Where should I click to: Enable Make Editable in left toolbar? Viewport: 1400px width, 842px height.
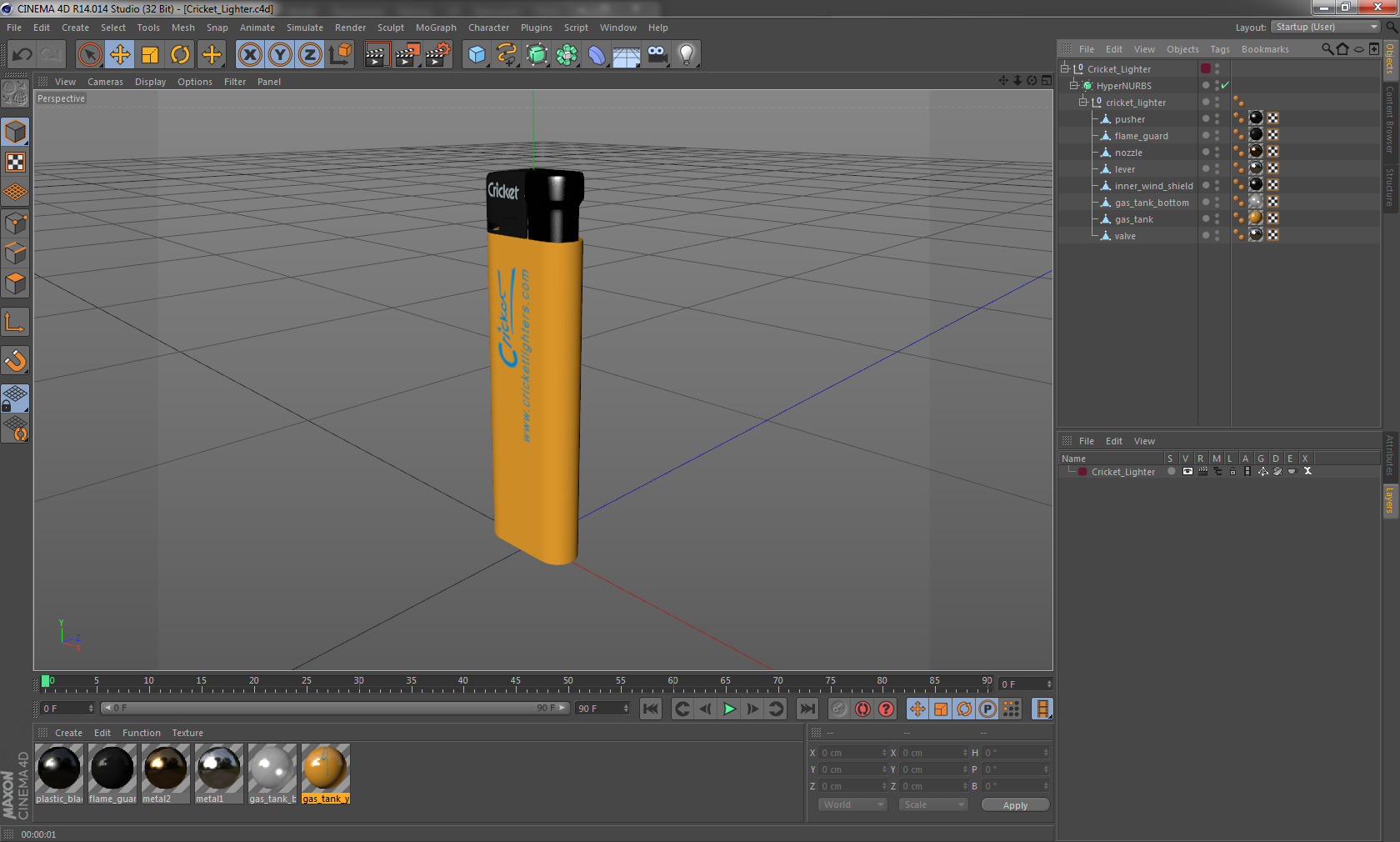[x=15, y=93]
